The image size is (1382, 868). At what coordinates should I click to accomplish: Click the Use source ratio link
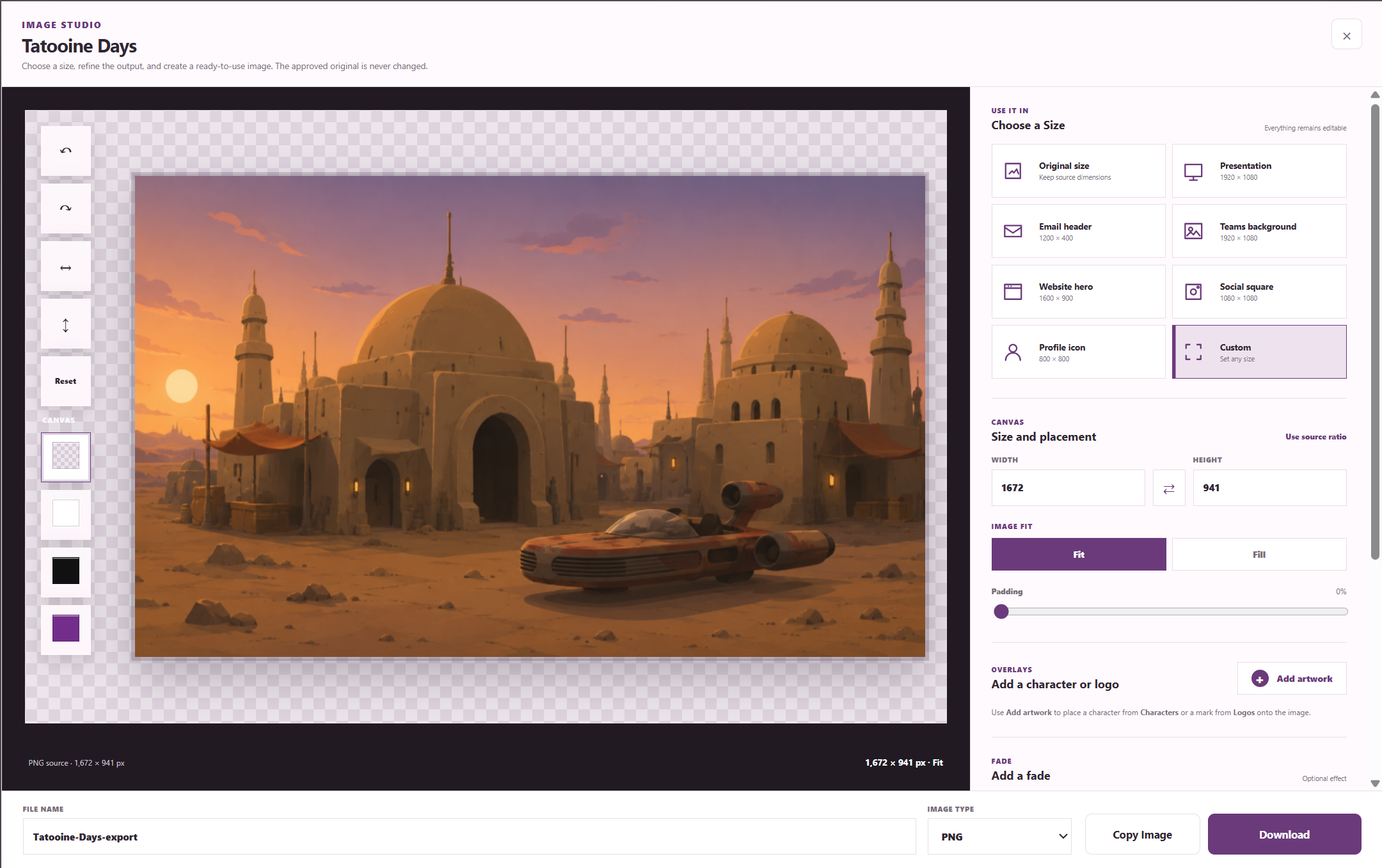tap(1315, 437)
